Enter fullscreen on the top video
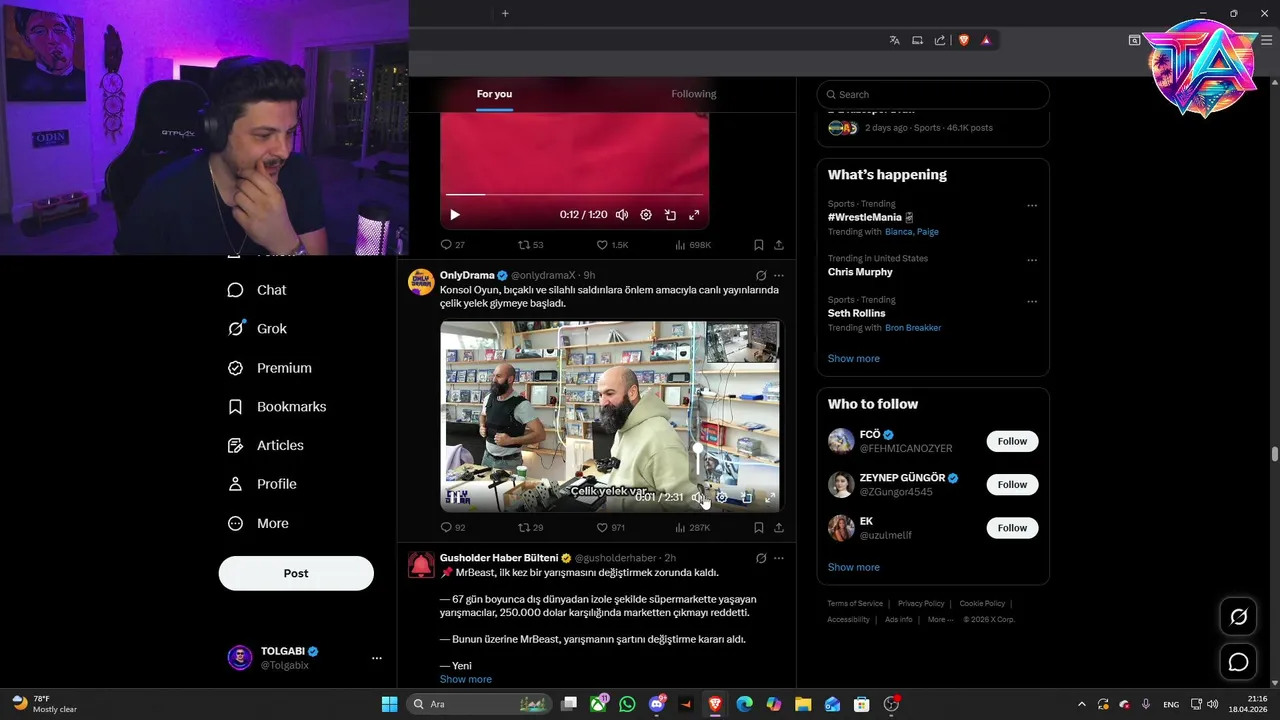 point(694,215)
